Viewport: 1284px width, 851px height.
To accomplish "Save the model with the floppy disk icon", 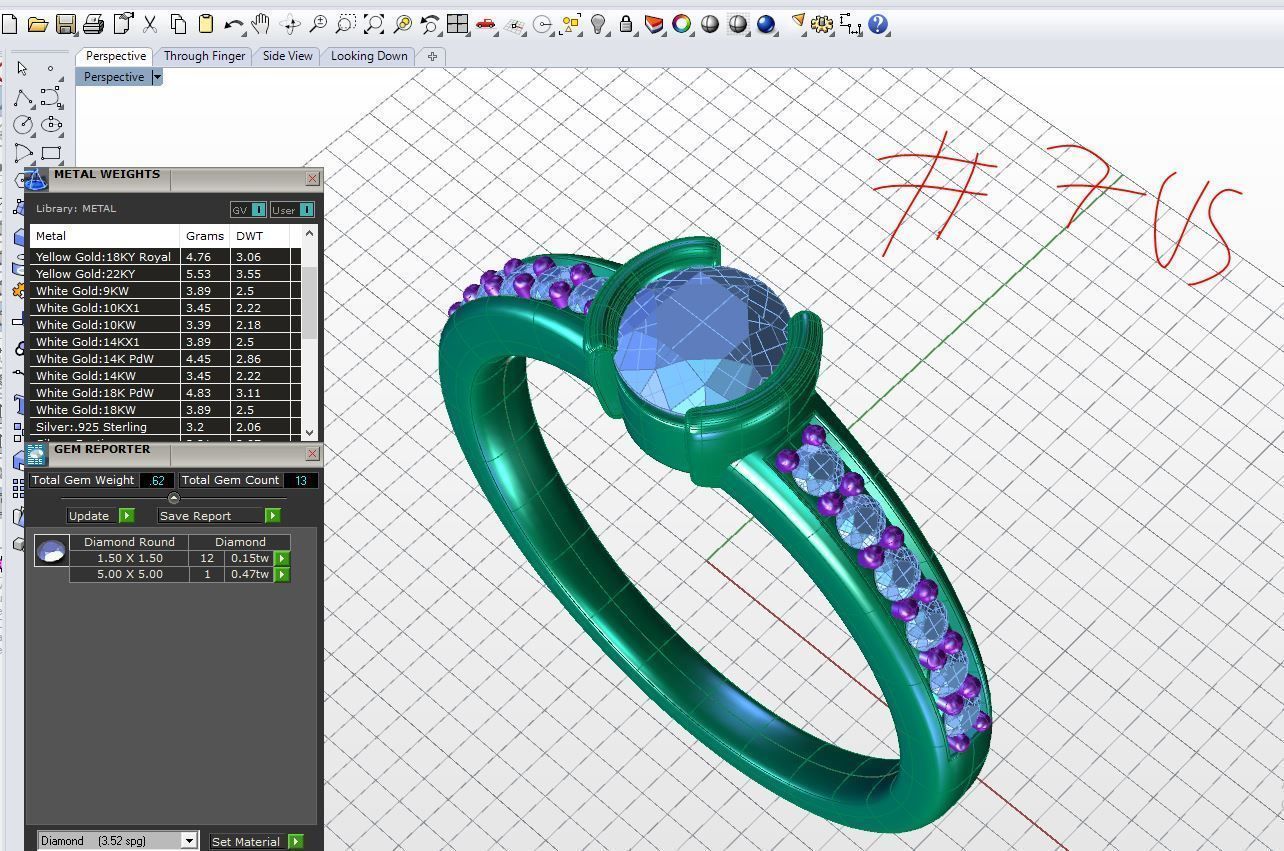I will coord(65,24).
